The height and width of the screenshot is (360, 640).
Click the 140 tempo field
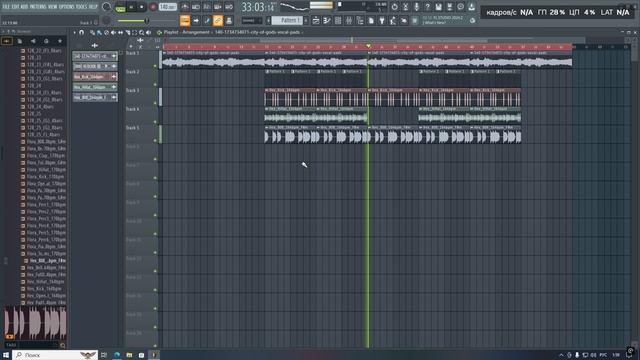pyautogui.click(x=167, y=7)
